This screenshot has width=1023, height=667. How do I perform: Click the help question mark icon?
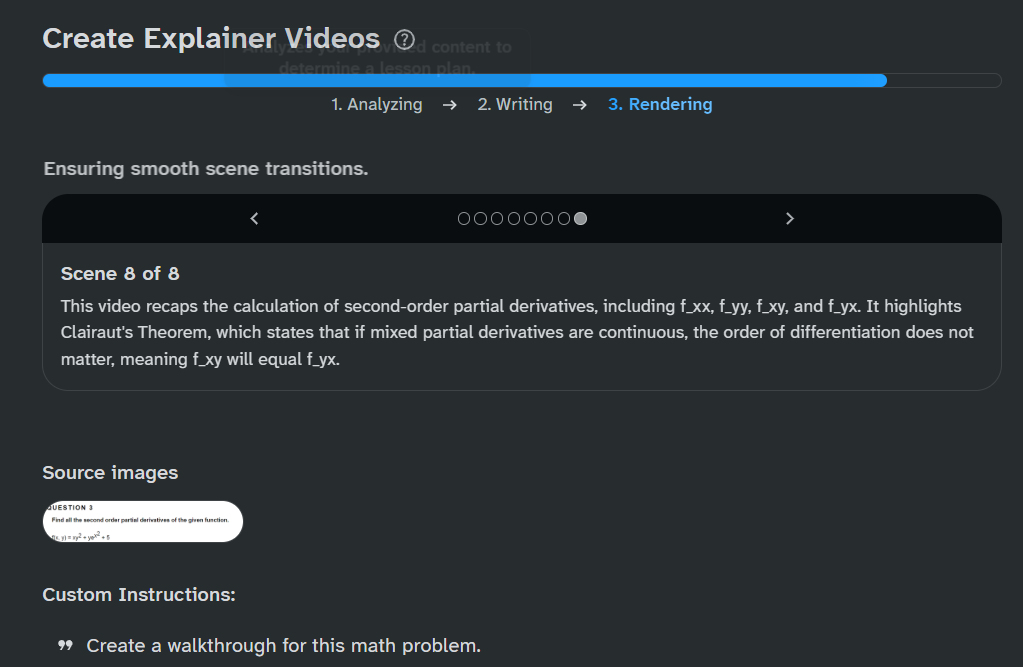pyautogui.click(x=404, y=39)
